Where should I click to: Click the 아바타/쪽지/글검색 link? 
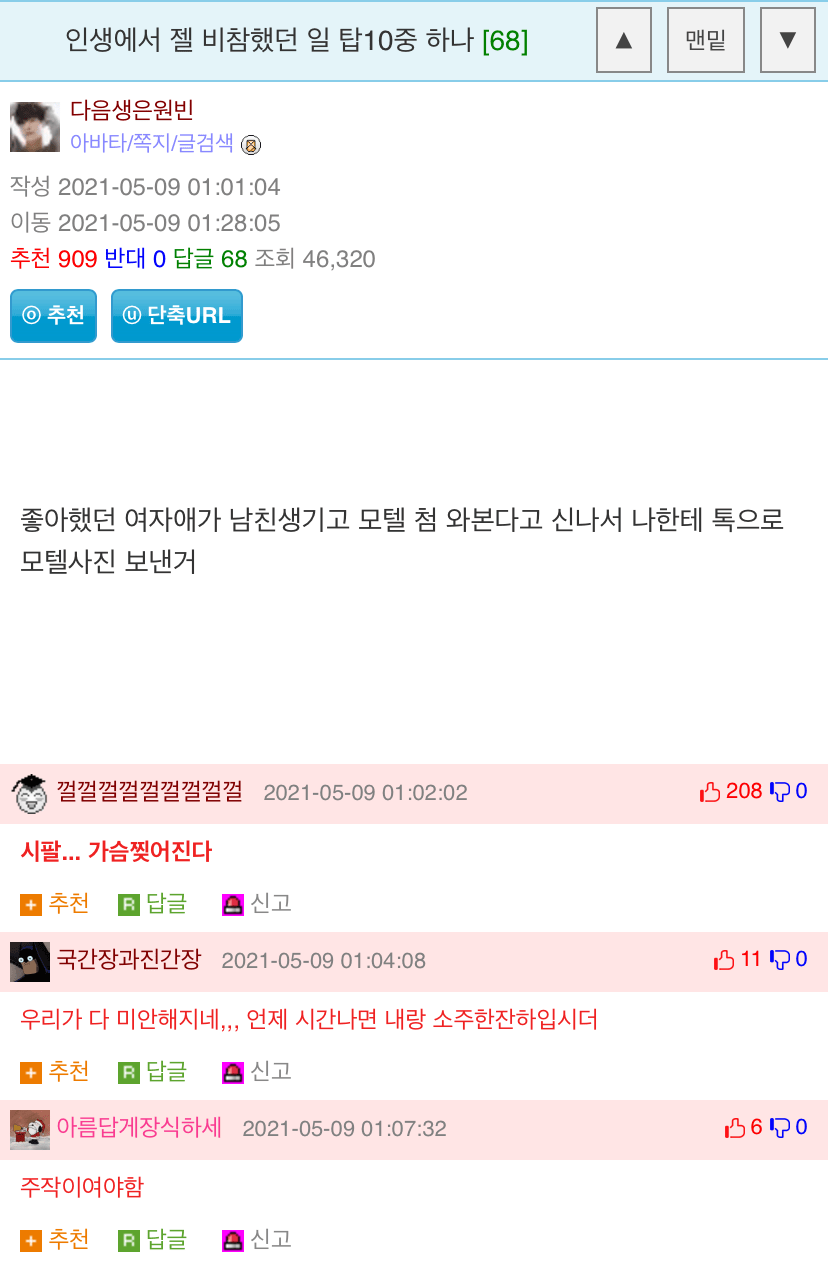[151, 143]
